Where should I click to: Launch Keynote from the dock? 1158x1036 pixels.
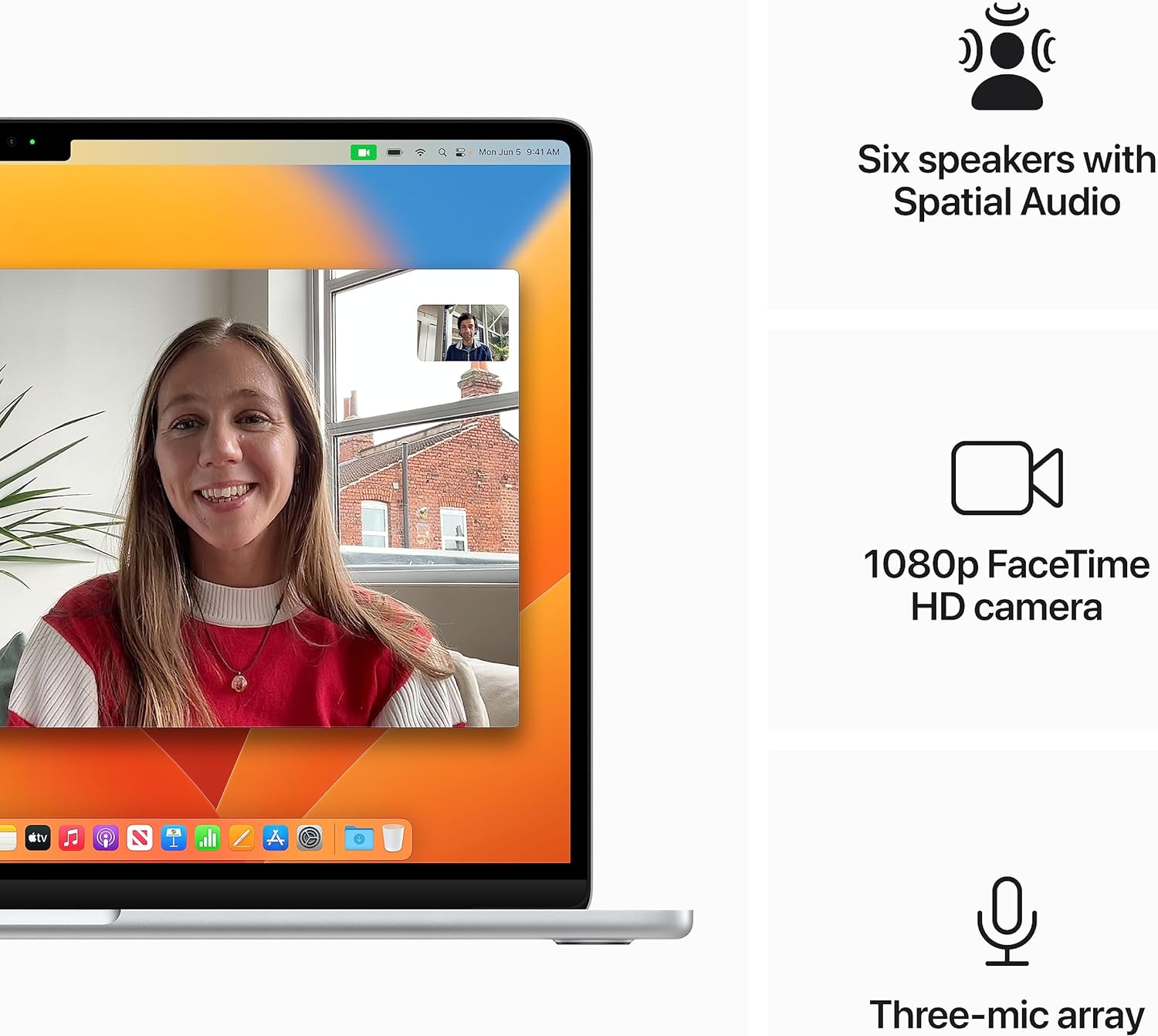click(174, 838)
